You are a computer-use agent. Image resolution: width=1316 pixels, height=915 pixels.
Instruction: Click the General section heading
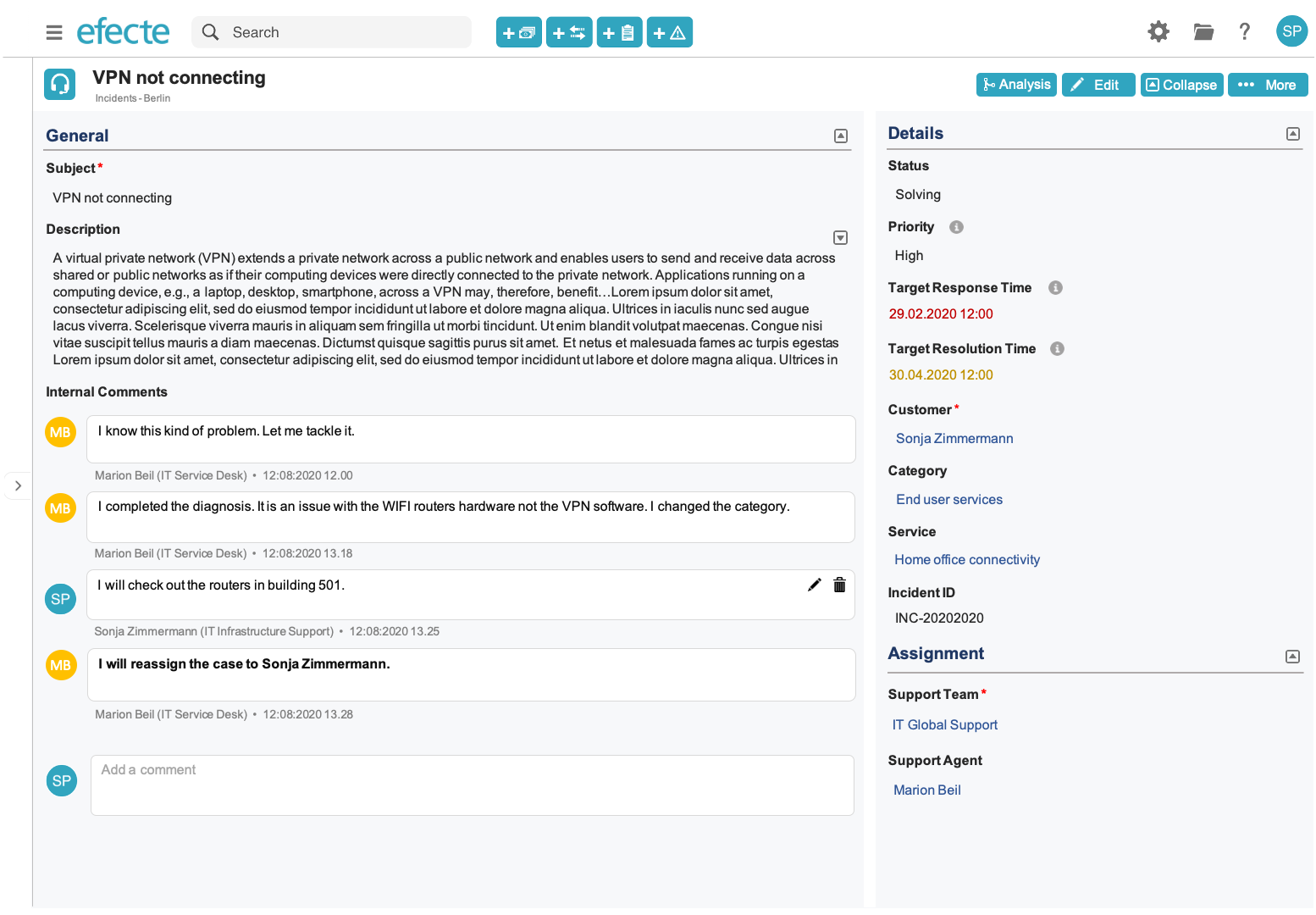tap(77, 136)
